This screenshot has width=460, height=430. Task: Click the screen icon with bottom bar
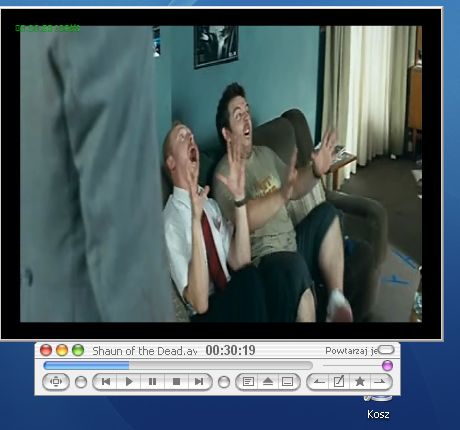[x=287, y=382]
